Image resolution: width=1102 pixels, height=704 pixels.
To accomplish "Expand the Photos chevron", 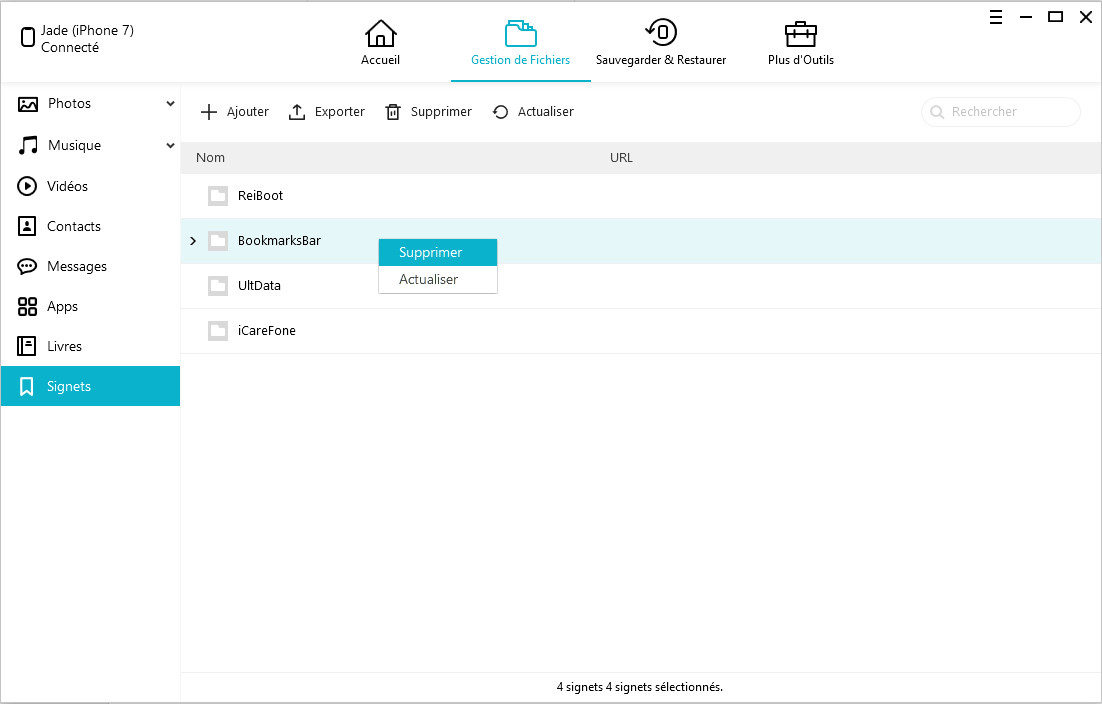I will [x=170, y=104].
